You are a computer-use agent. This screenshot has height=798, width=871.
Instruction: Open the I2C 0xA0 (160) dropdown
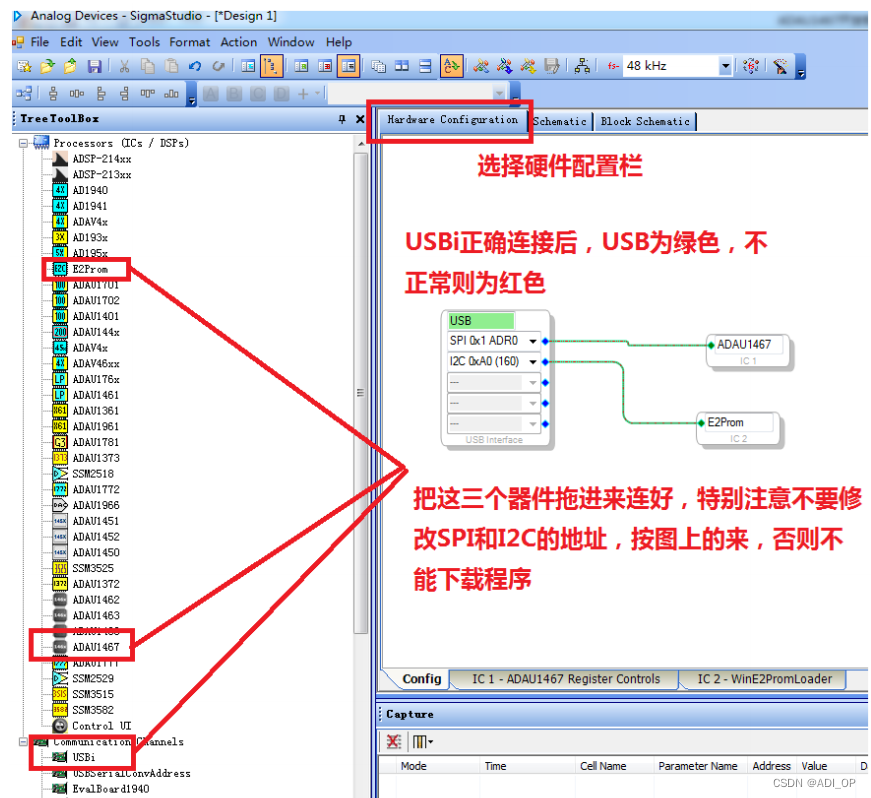pos(533,362)
